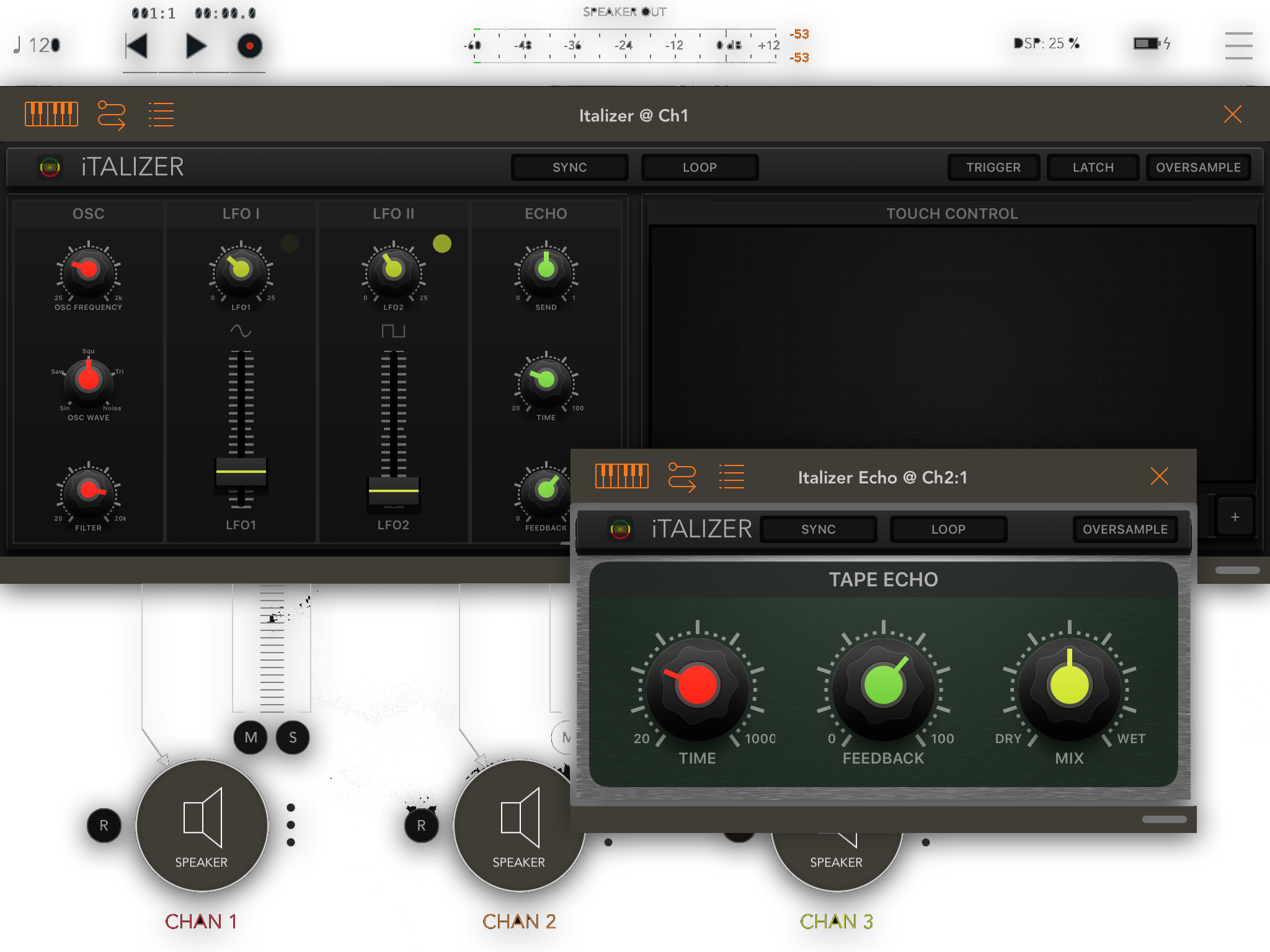Click the CHAN 3 label
The height and width of the screenshot is (952, 1270).
(x=836, y=922)
